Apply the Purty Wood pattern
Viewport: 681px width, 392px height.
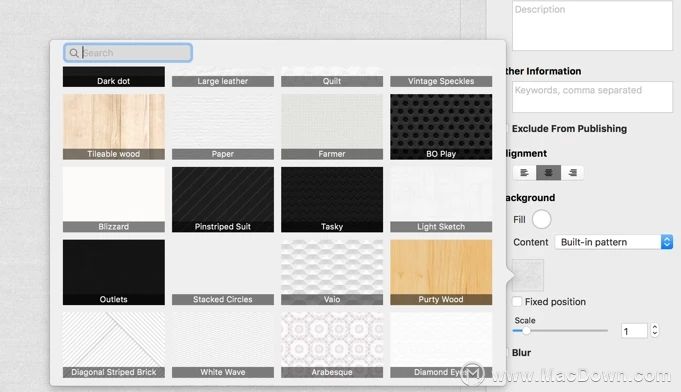point(441,272)
